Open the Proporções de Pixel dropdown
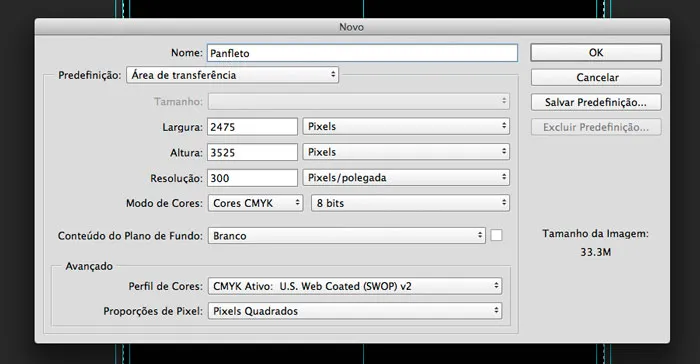700x364 pixels. click(355, 311)
